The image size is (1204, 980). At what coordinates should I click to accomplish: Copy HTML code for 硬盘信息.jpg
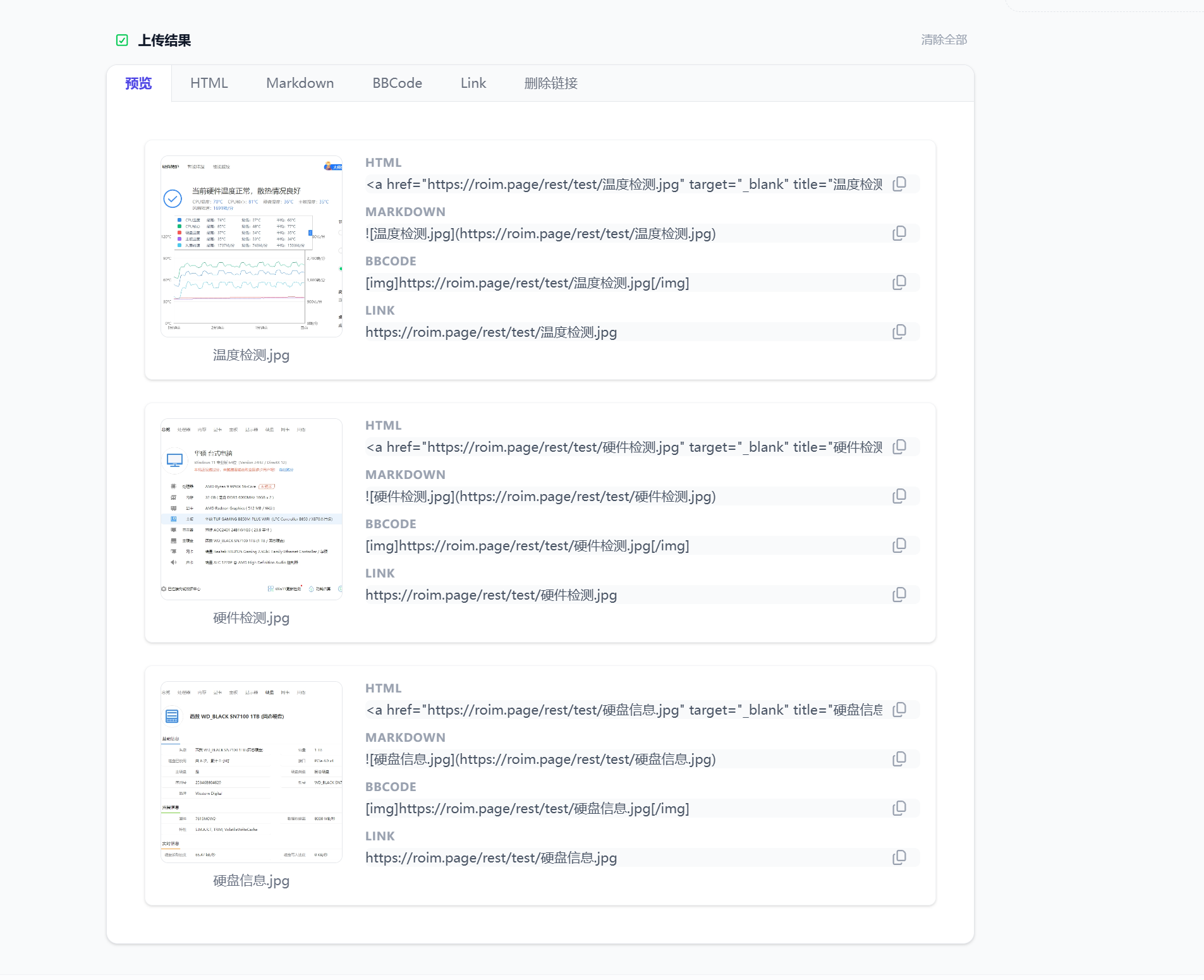click(899, 710)
